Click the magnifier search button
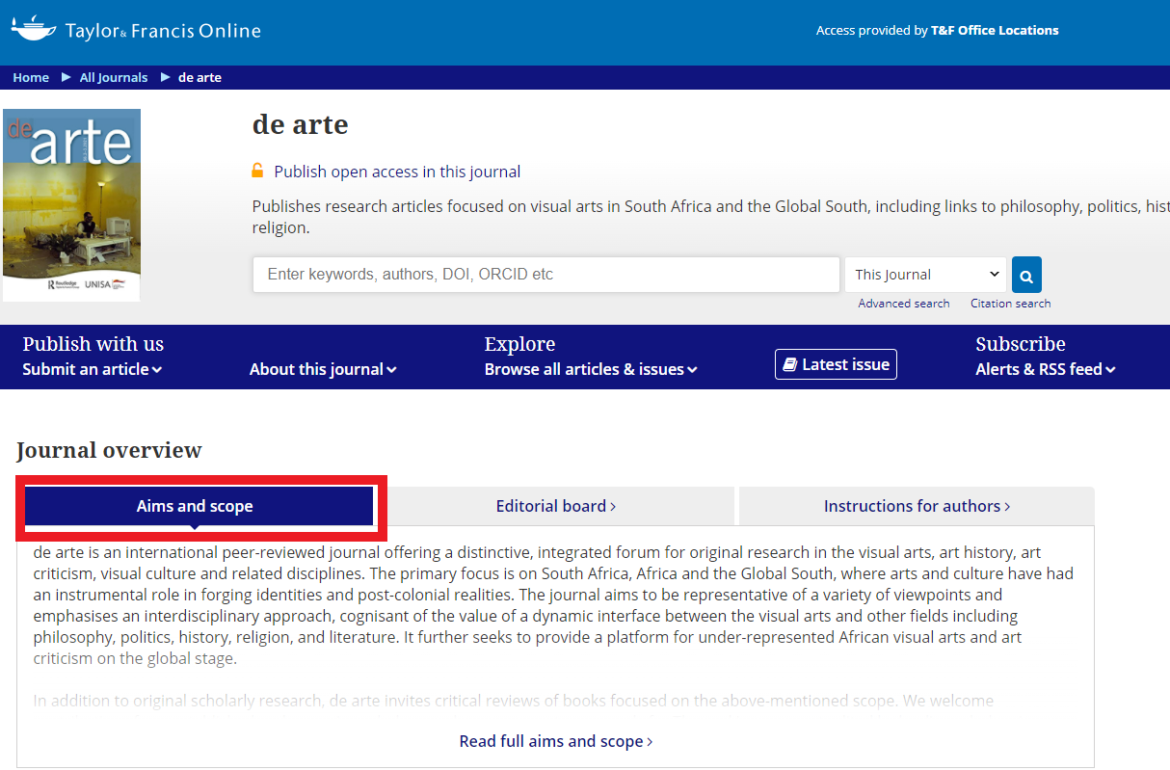The height and width of the screenshot is (770, 1170). coord(1026,275)
